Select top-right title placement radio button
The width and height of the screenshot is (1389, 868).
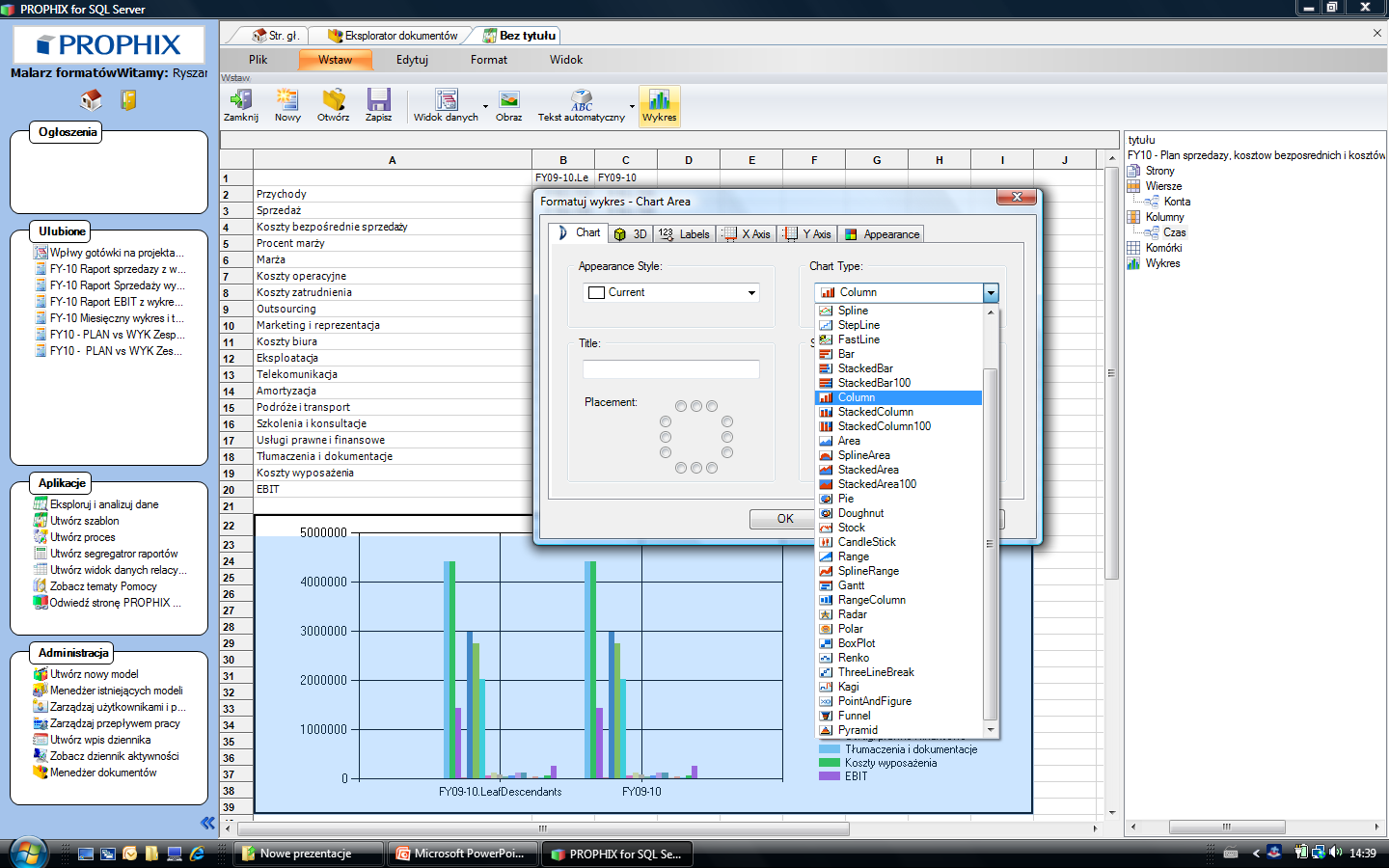tap(712, 406)
